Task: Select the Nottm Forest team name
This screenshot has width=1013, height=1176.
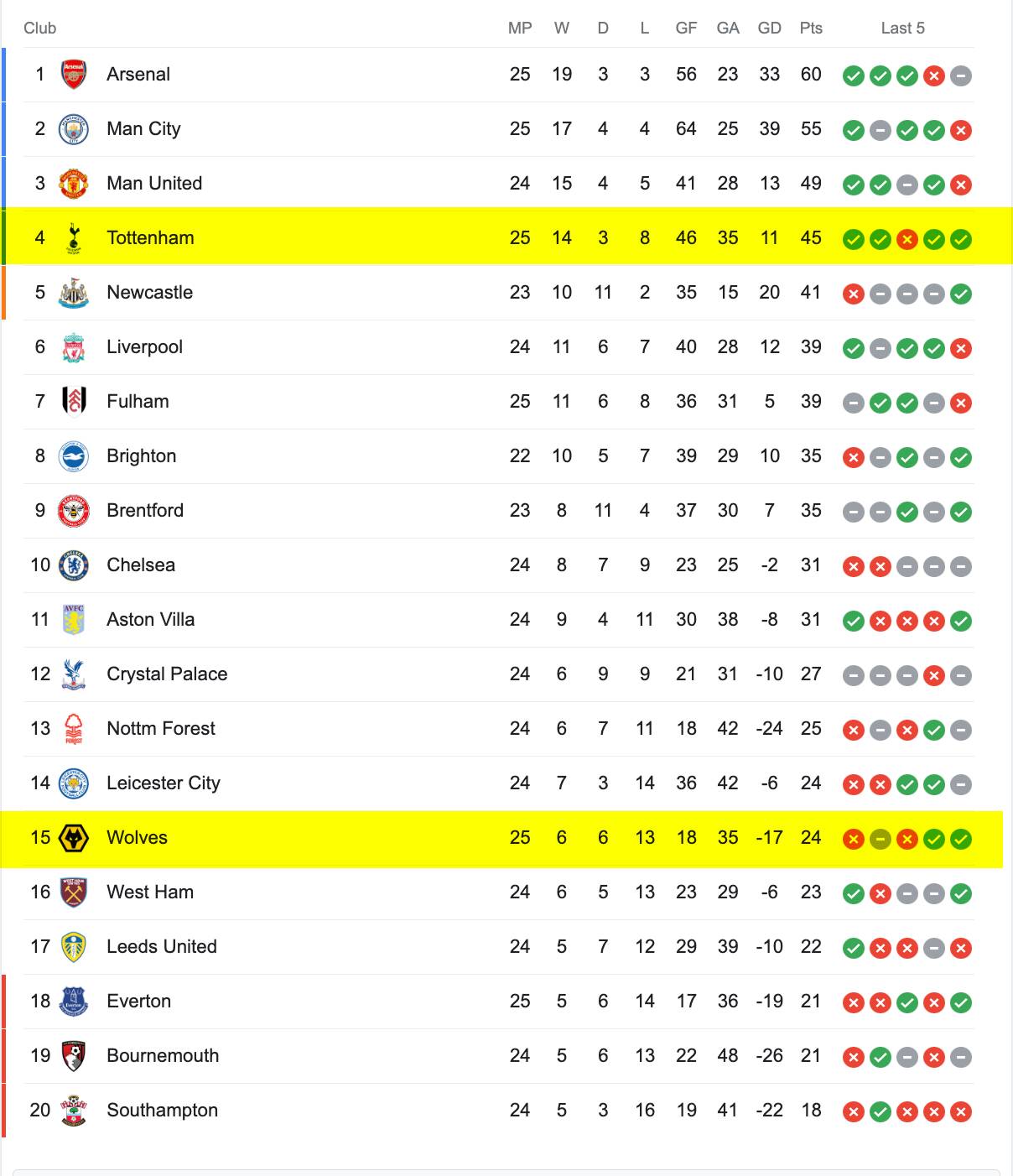Action: [x=161, y=729]
